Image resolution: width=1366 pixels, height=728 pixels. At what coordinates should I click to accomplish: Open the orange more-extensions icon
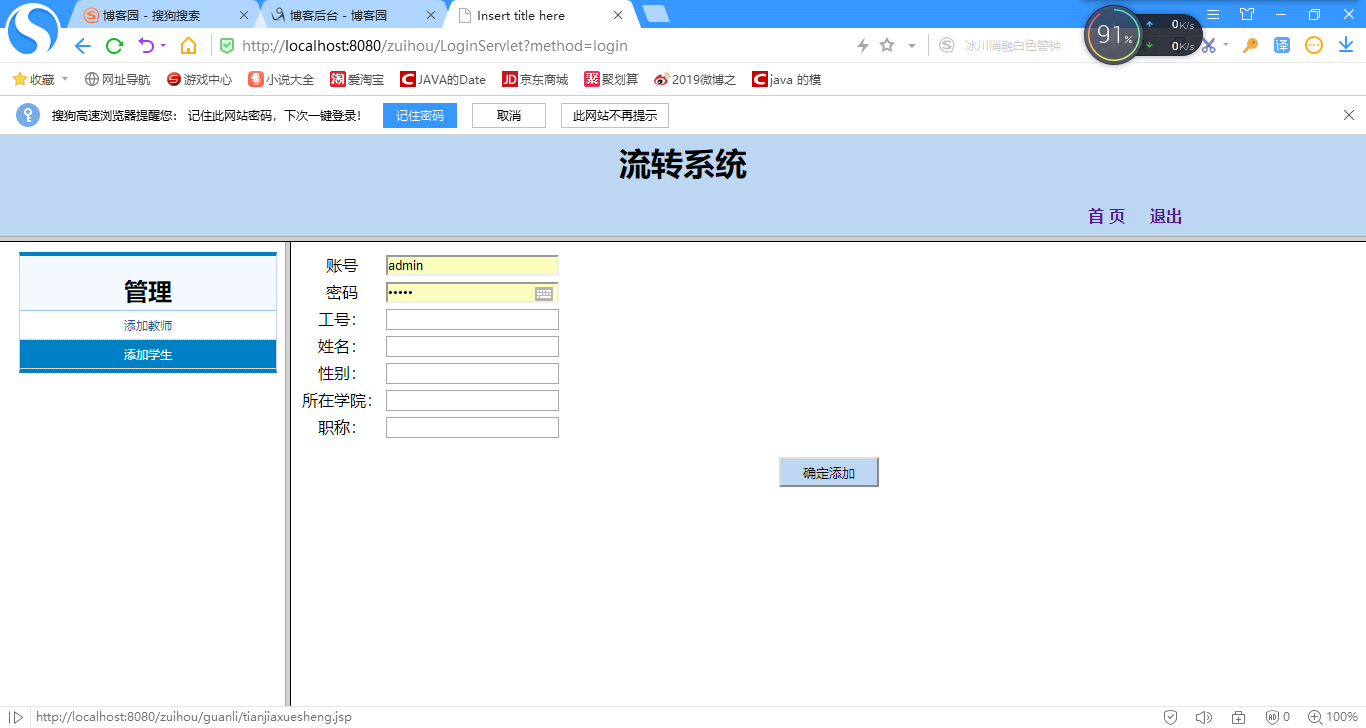[x=1314, y=46]
